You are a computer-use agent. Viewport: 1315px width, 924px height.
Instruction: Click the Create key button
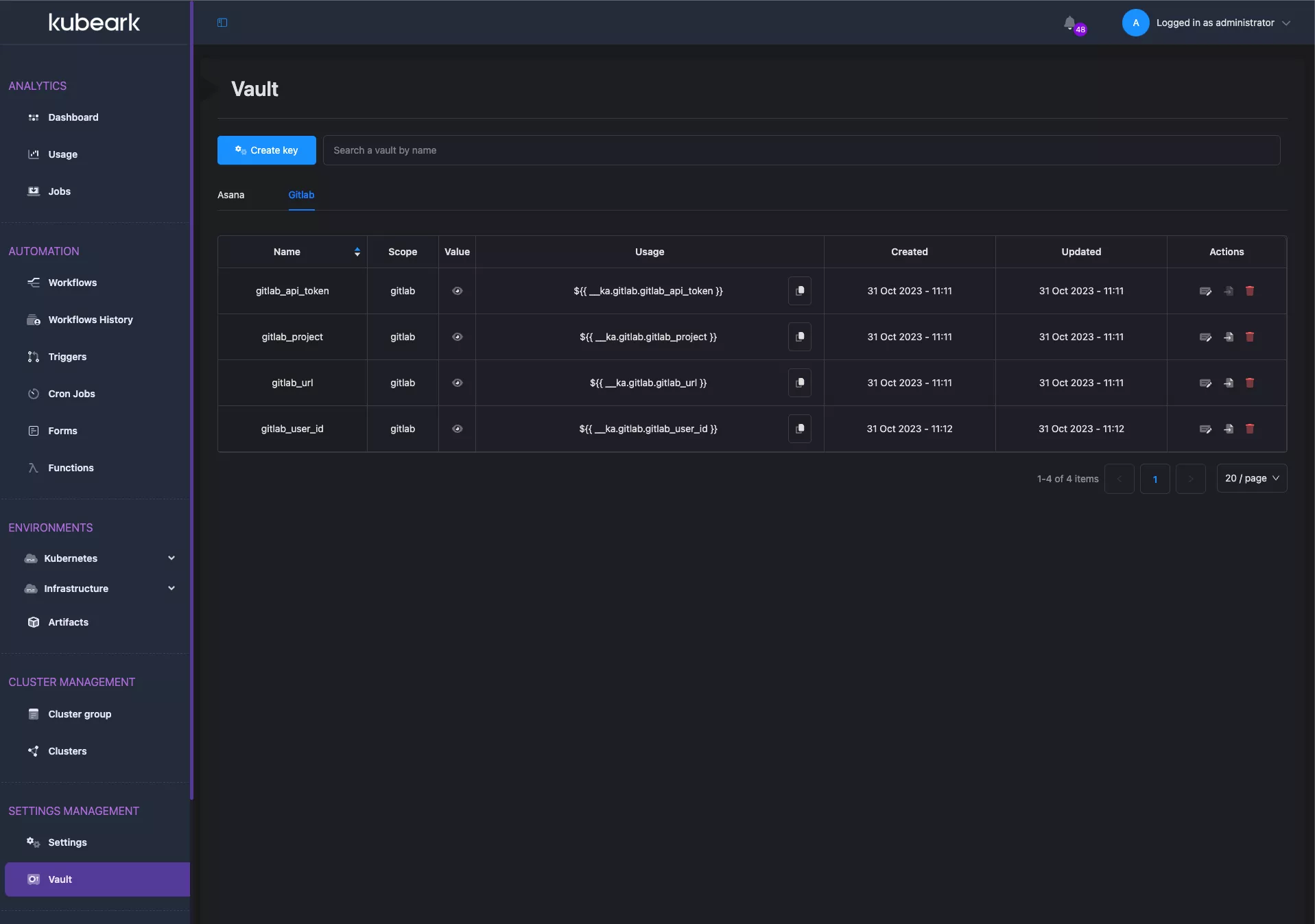[x=266, y=150]
